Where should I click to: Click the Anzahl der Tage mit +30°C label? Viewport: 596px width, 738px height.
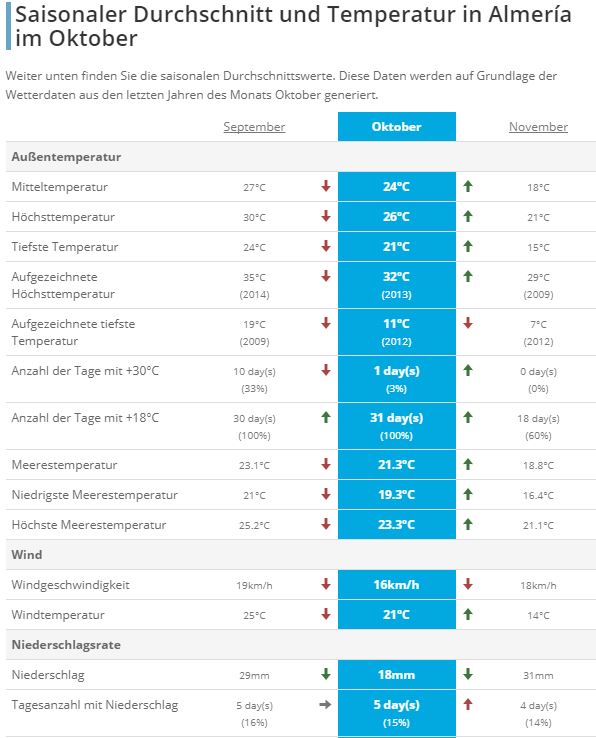(x=85, y=371)
